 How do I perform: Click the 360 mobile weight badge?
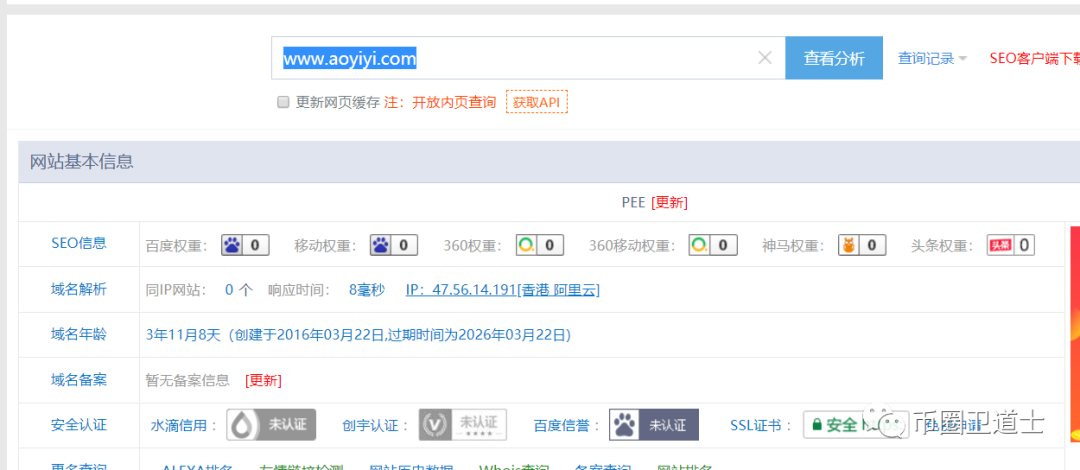coord(713,245)
